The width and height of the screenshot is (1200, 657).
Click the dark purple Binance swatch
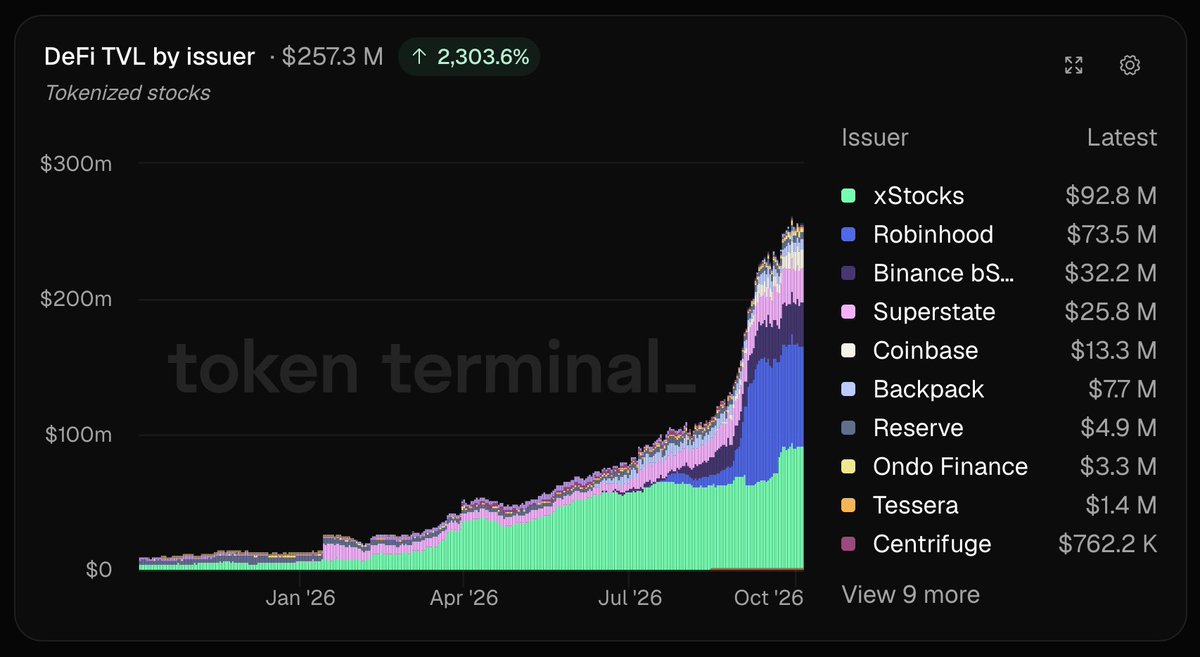849,273
